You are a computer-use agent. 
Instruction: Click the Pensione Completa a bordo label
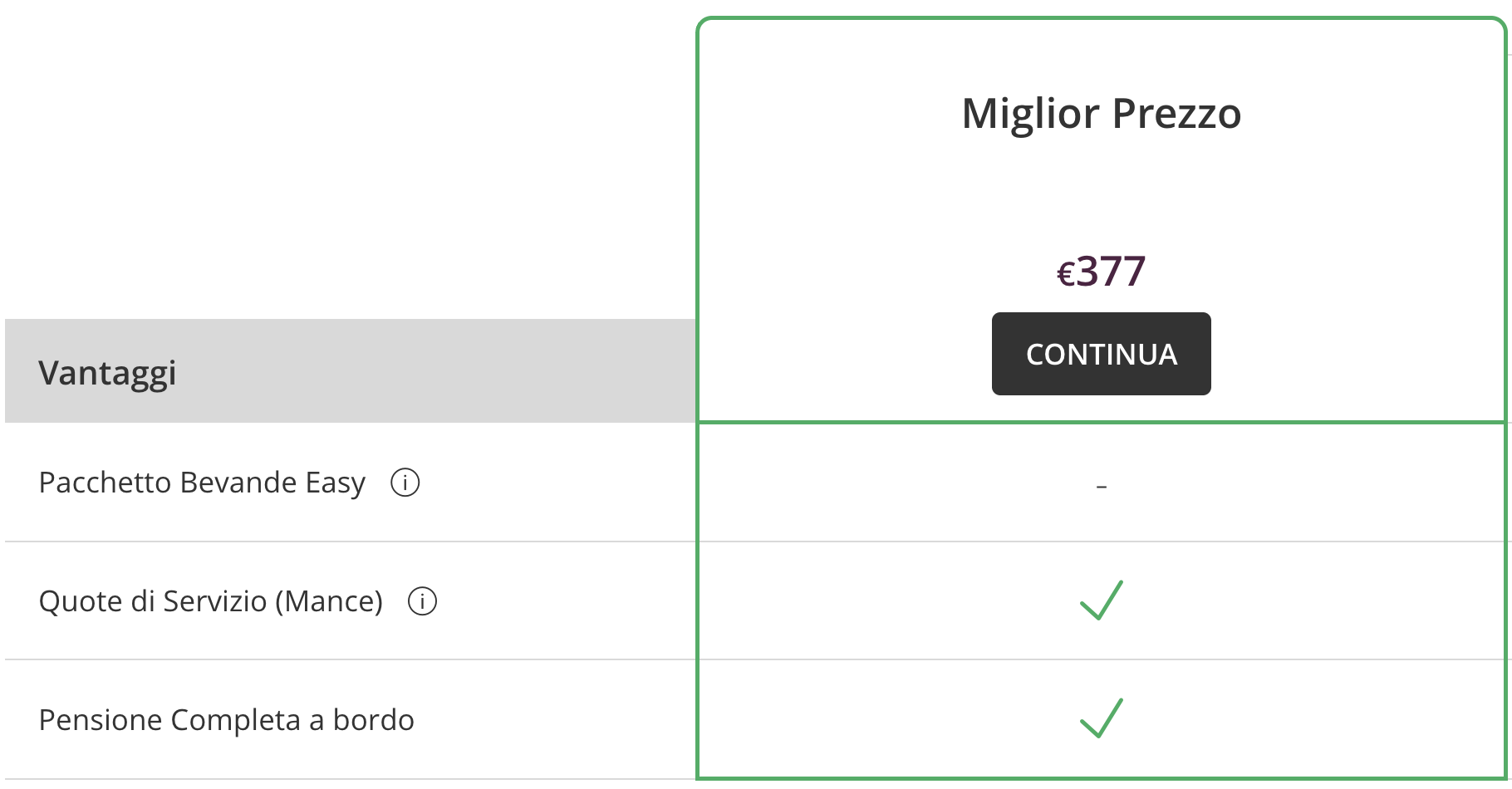pyautogui.click(x=226, y=720)
